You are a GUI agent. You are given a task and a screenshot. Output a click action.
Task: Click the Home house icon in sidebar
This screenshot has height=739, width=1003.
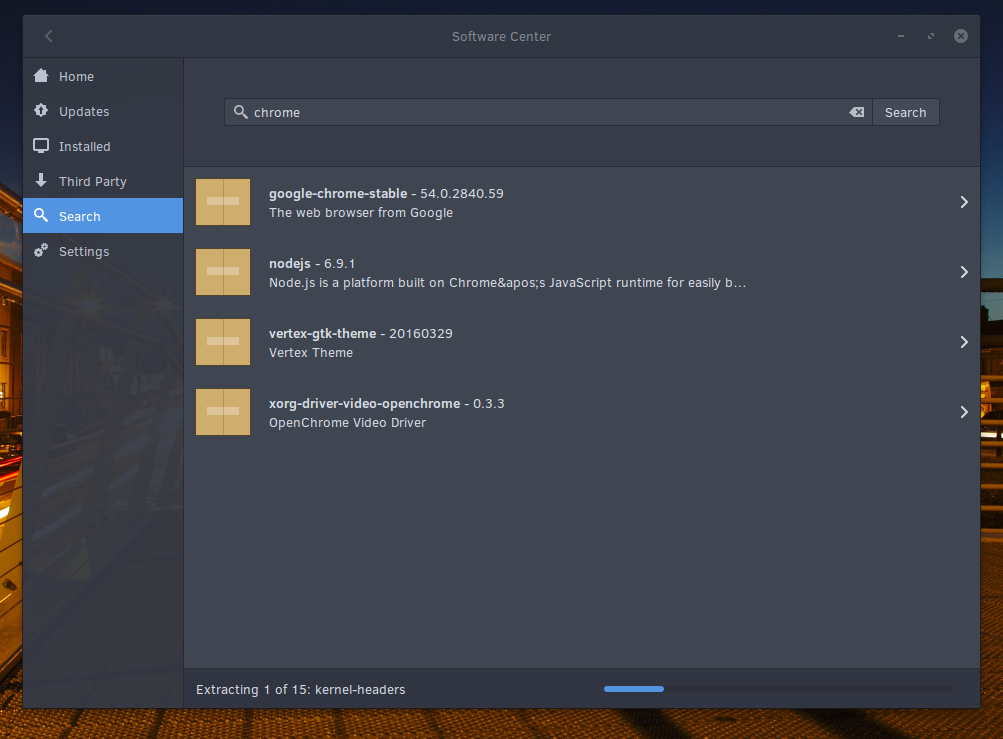41,75
